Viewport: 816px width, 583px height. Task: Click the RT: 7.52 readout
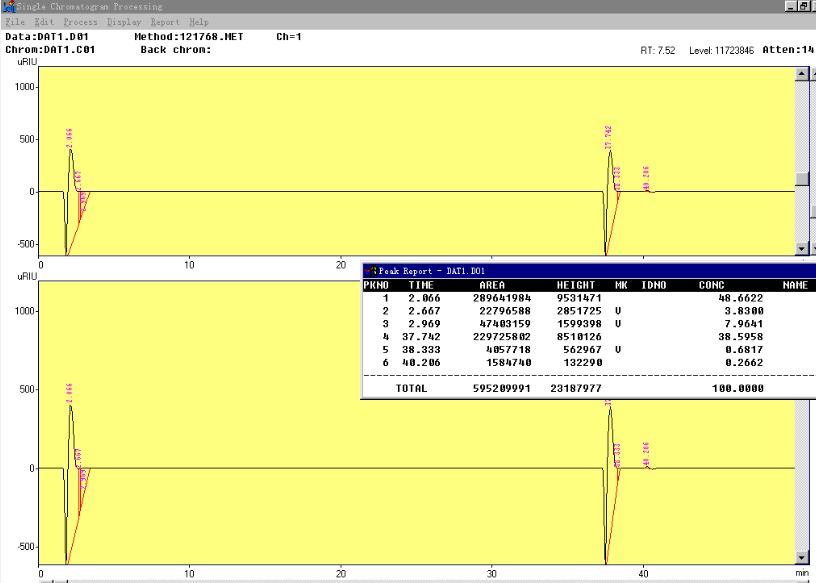click(x=658, y=50)
